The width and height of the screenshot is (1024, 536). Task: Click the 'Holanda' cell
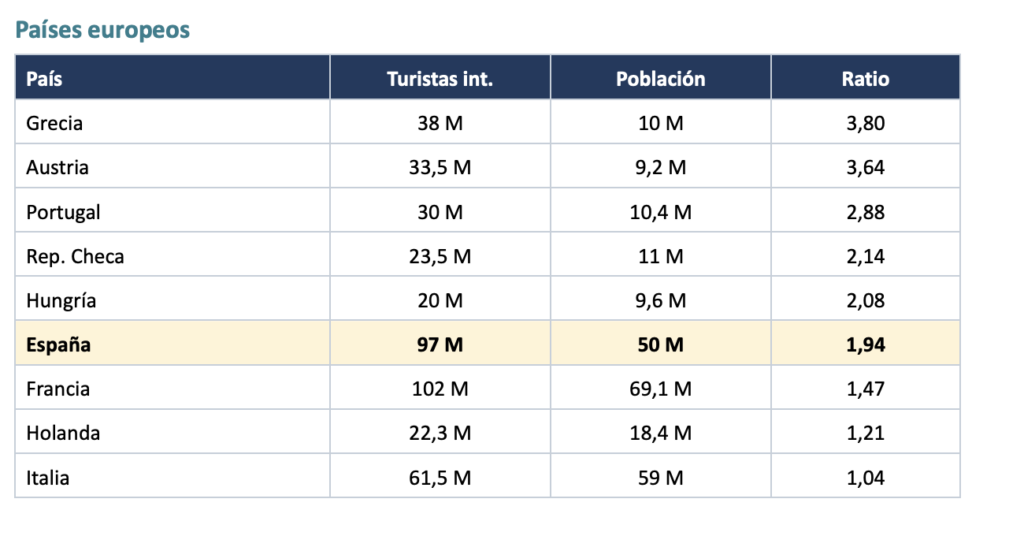(x=172, y=433)
